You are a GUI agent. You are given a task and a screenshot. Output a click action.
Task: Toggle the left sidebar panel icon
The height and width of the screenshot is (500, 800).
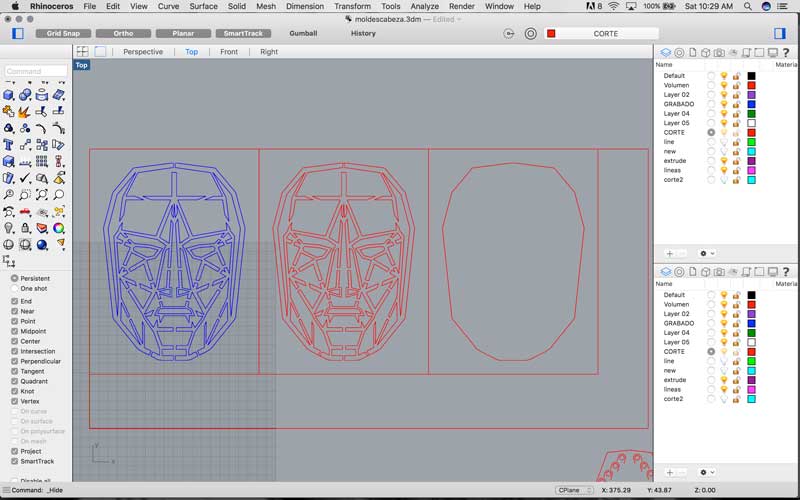click(x=18, y=33)
